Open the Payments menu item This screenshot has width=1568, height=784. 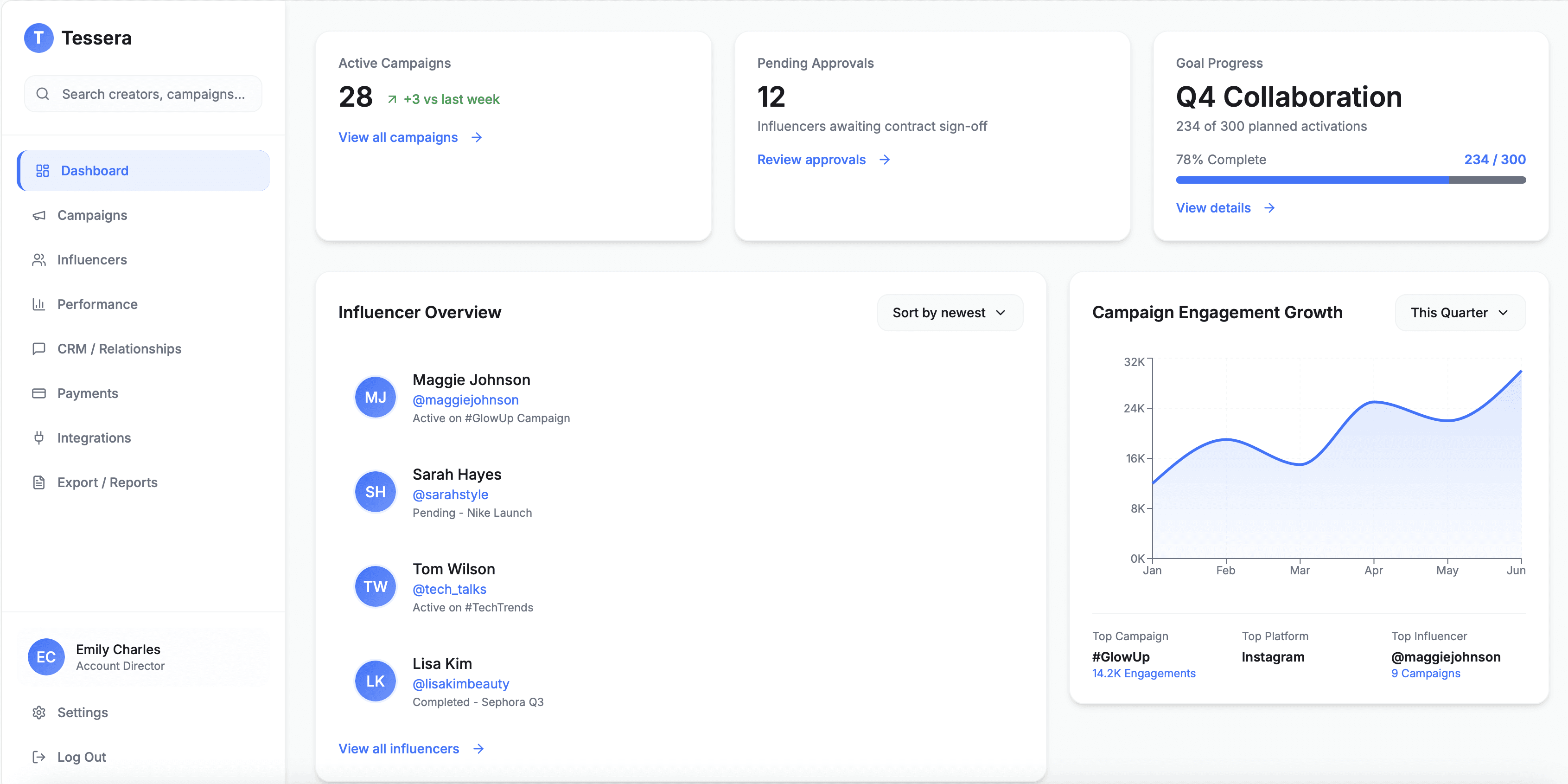pyautogui.click(x=143, y=393)
